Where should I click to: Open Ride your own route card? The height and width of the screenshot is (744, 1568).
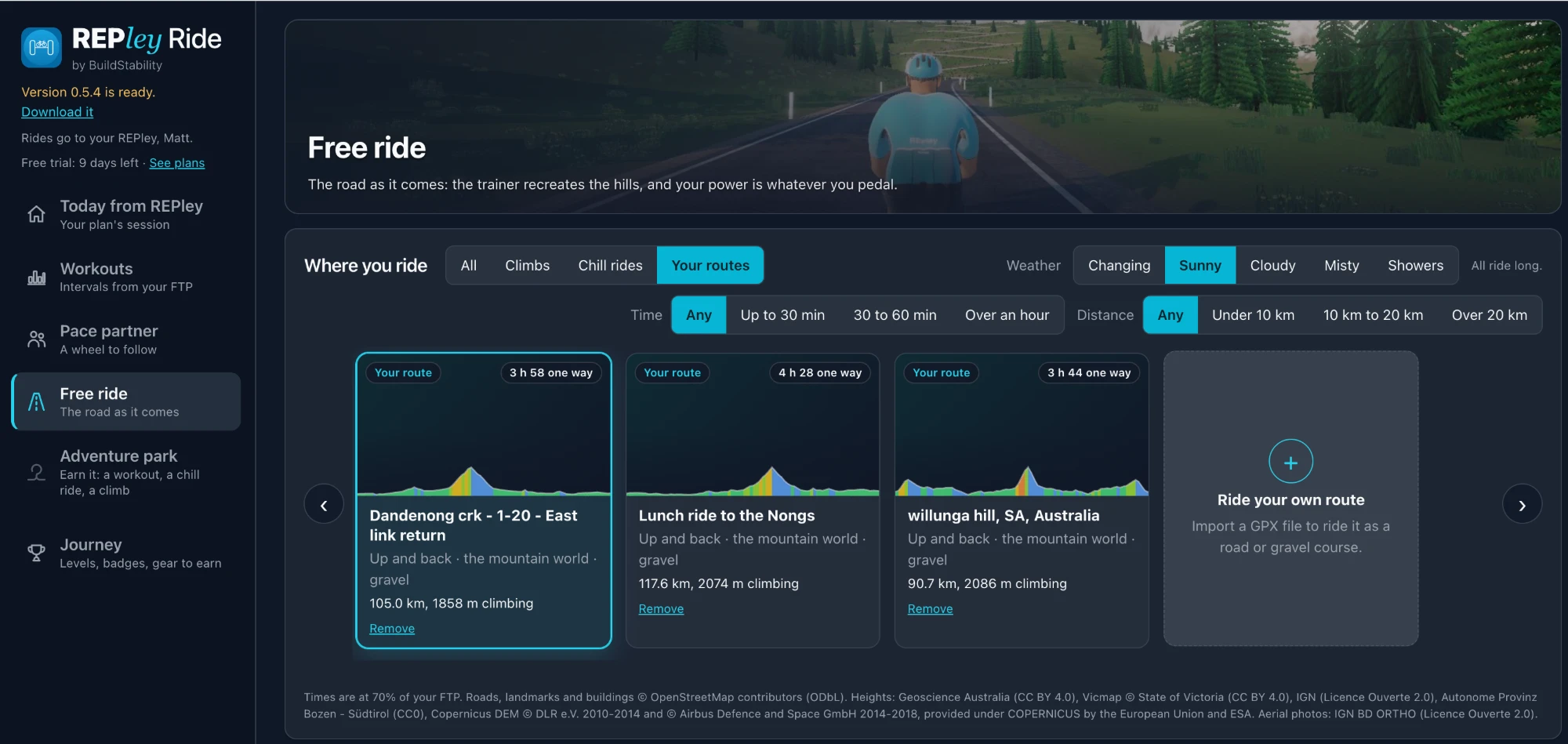coord(1290,499)
